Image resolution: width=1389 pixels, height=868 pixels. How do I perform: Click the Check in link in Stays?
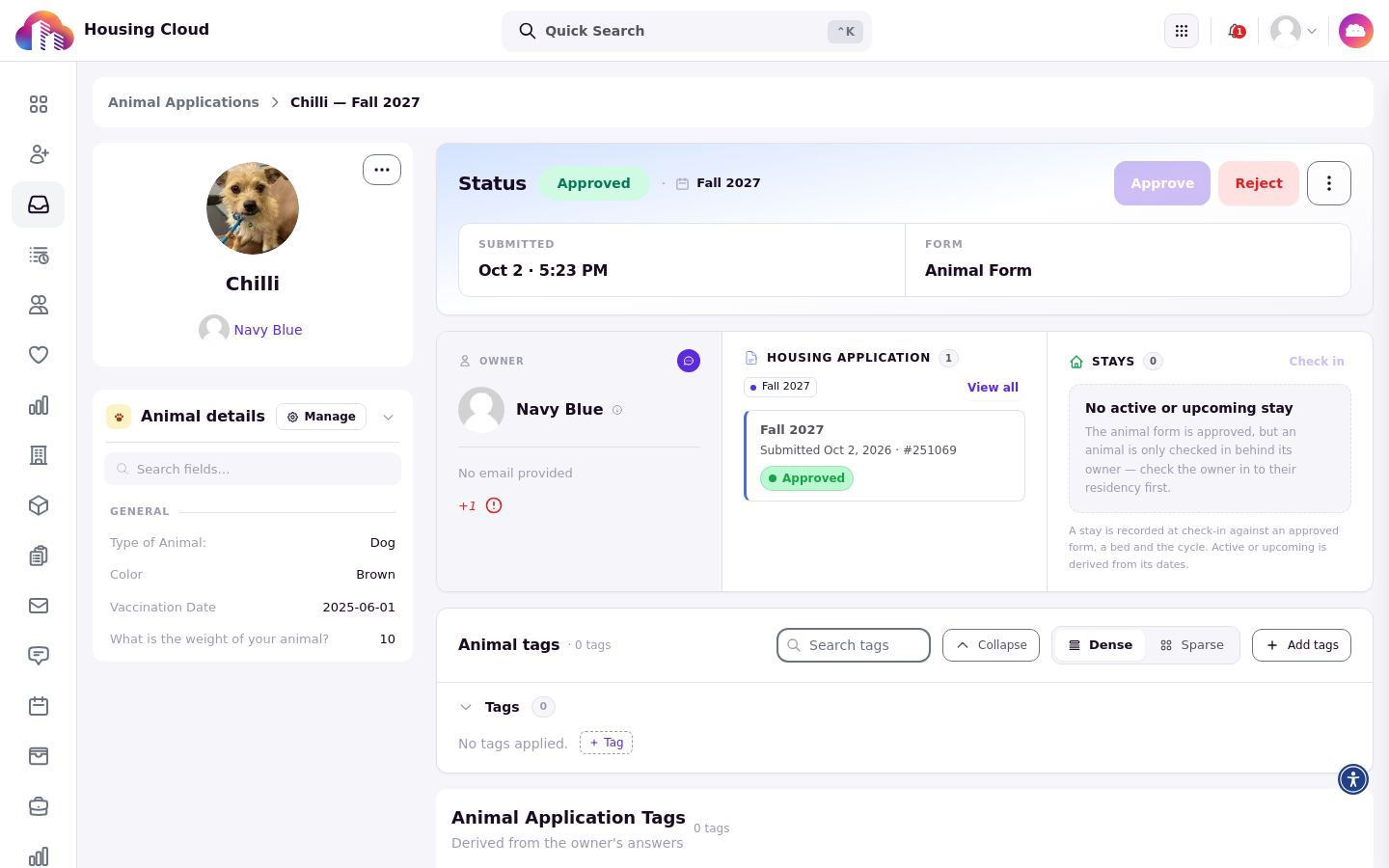click(x=1317, y=361)
